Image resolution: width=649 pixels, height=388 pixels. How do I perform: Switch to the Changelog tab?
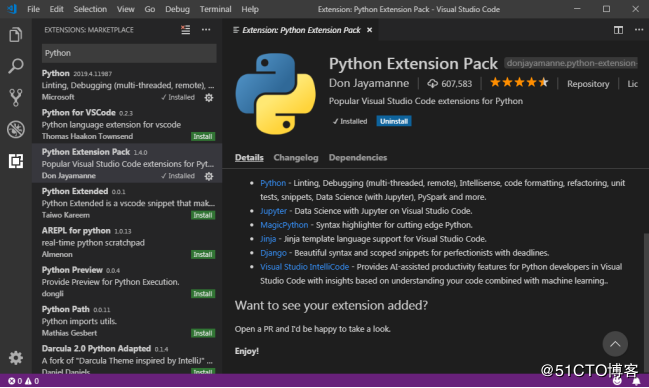coord(296,158)
